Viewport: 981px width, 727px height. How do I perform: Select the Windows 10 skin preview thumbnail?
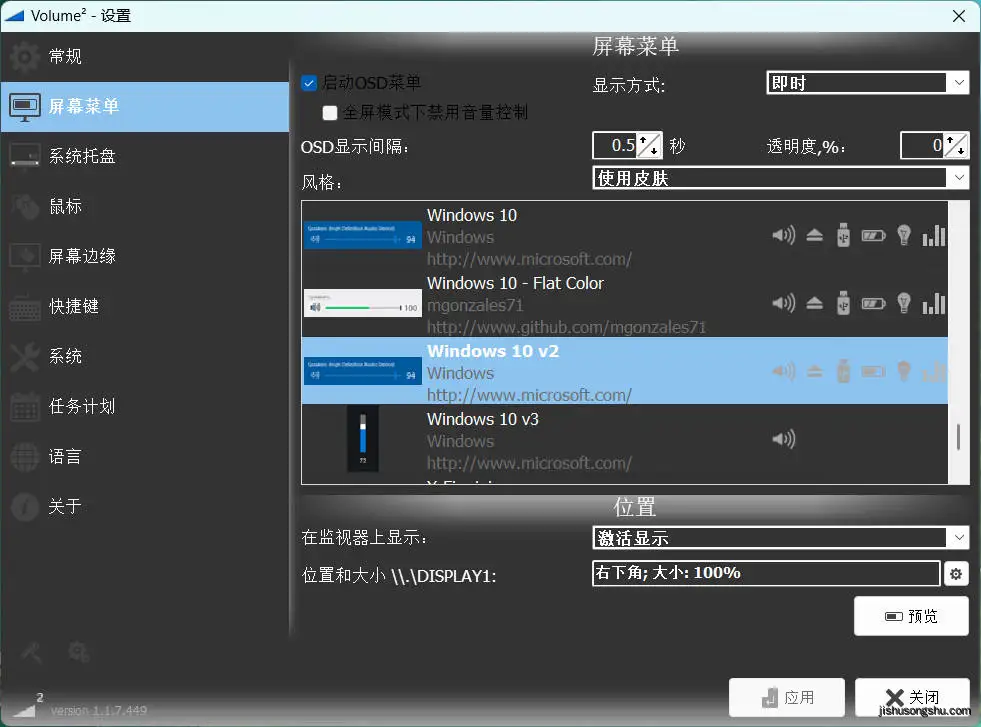tap(363, 235)
